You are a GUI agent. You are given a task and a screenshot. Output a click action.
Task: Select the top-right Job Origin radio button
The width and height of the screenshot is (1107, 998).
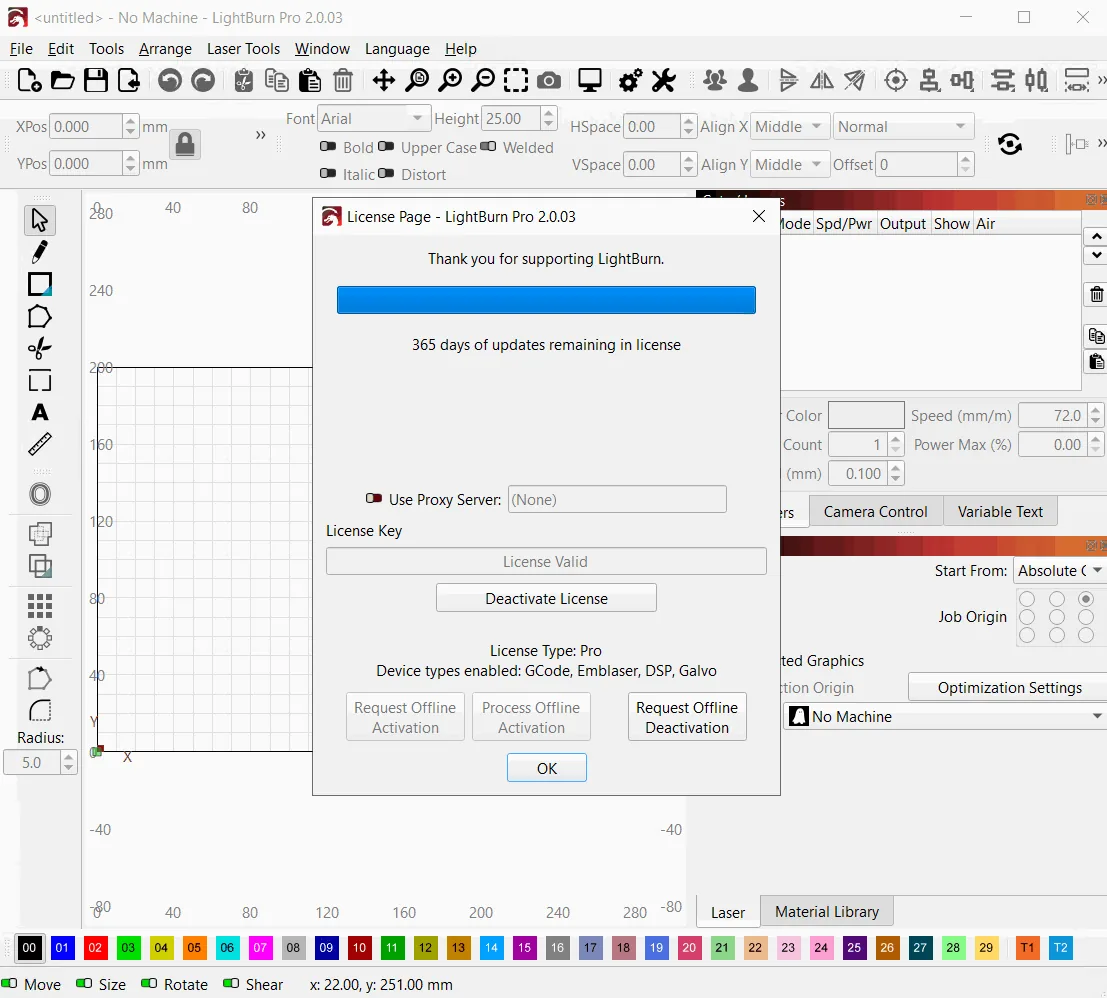pos(1086,599)
